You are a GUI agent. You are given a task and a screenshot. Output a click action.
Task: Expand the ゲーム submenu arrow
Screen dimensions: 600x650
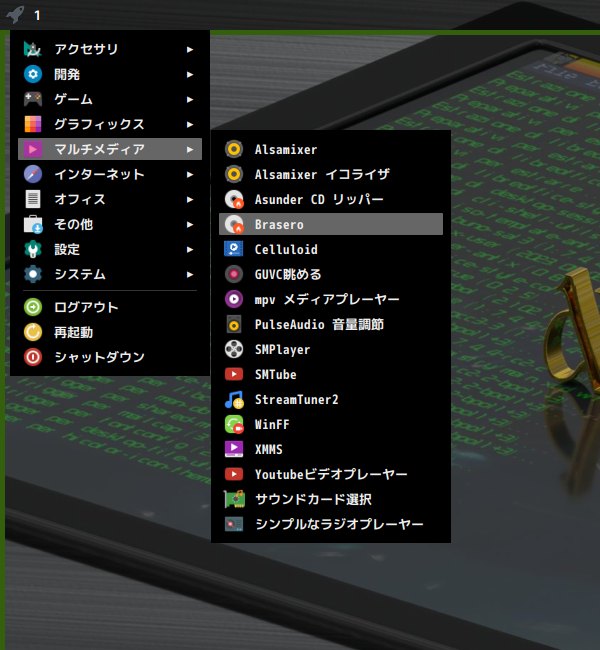pos(189,99)
